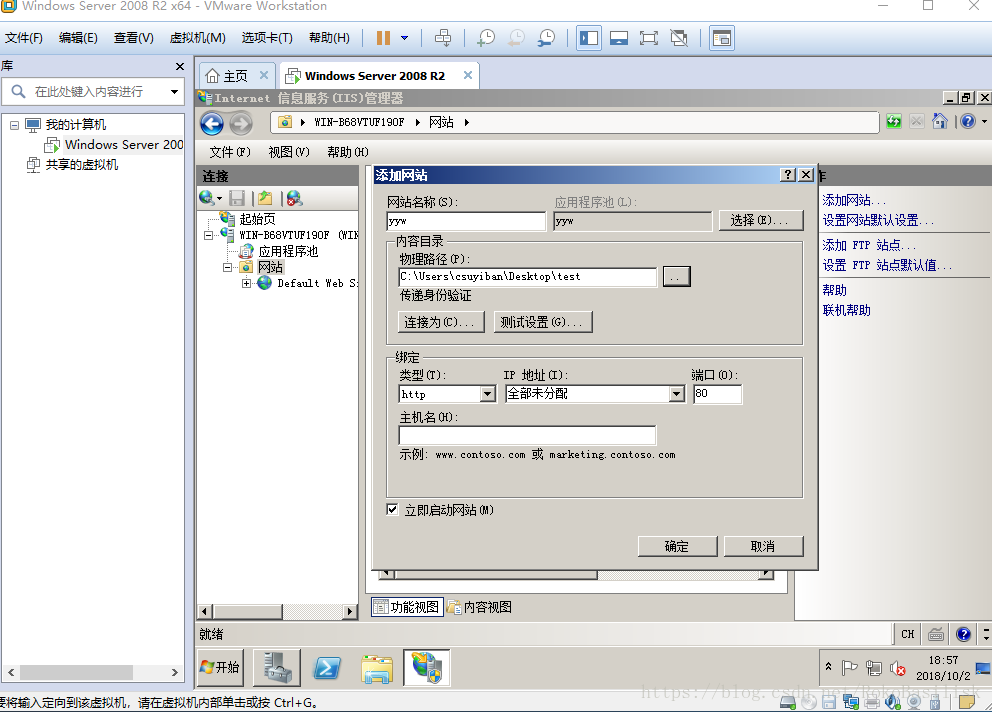992x712 pixels.
Task: Revert to the previous snapshot
Action: [516, 38]
